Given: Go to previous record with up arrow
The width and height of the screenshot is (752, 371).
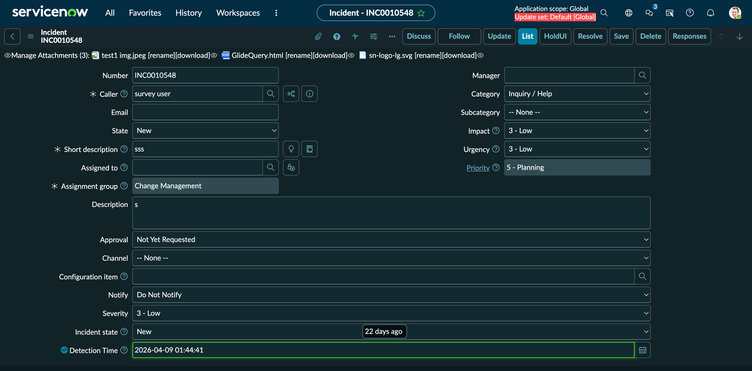Looking at the screenshot, I should click(x=721, y=36).
